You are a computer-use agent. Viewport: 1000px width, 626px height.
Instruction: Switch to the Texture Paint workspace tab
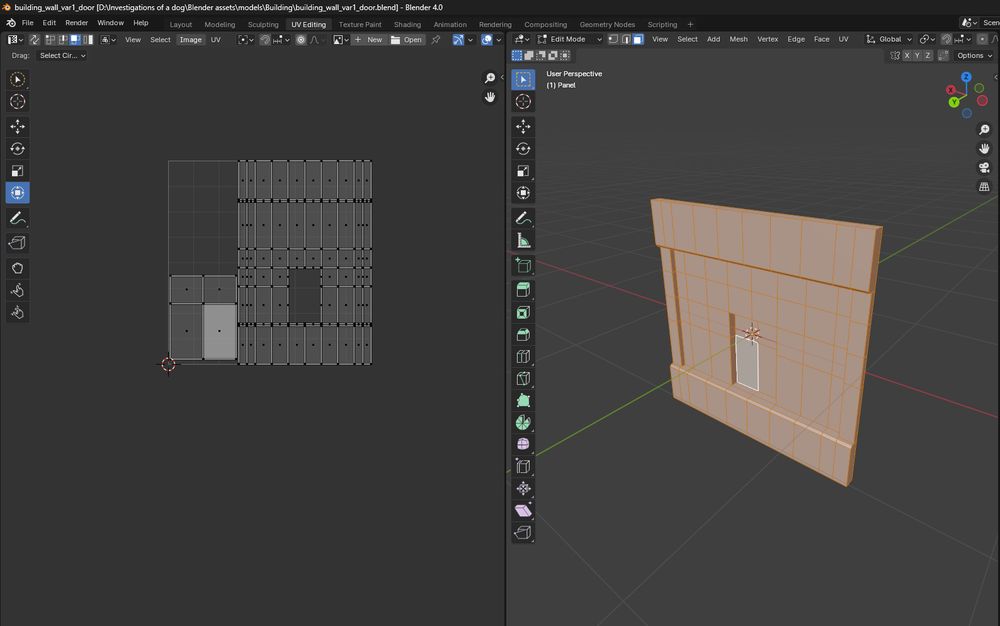[x=360, y=24]
